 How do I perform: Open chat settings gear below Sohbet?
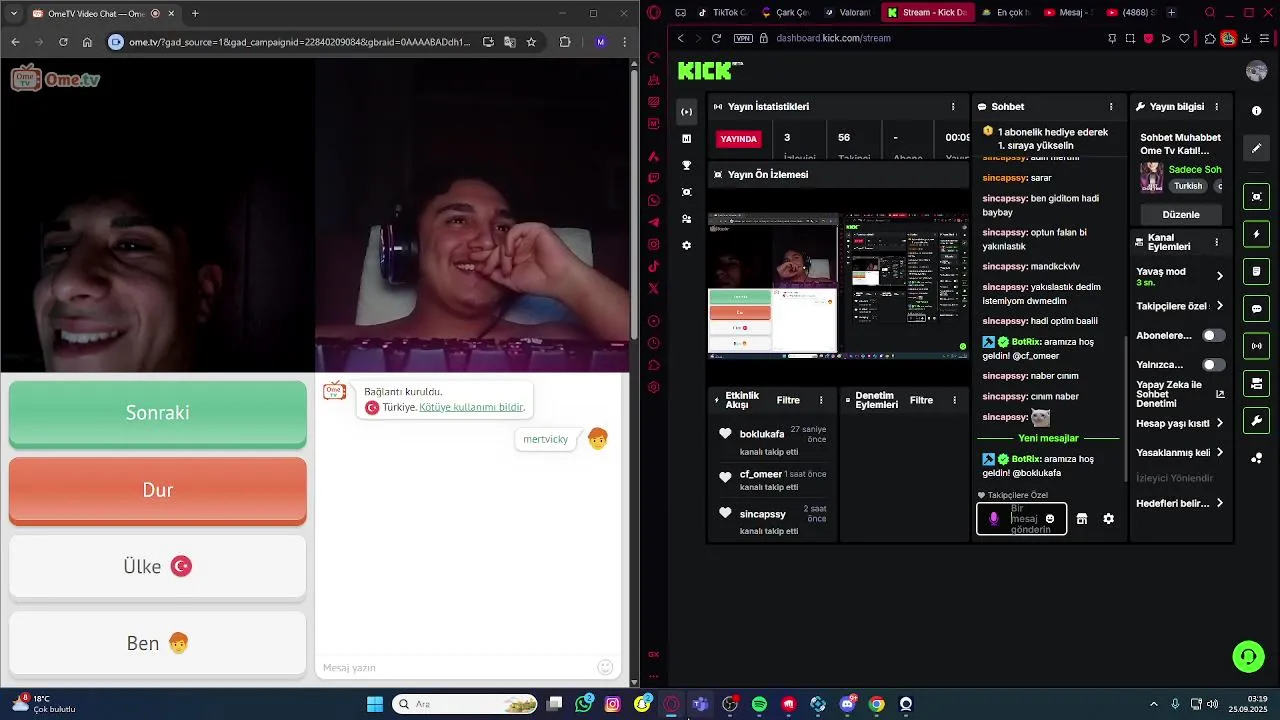(1108, 519)
